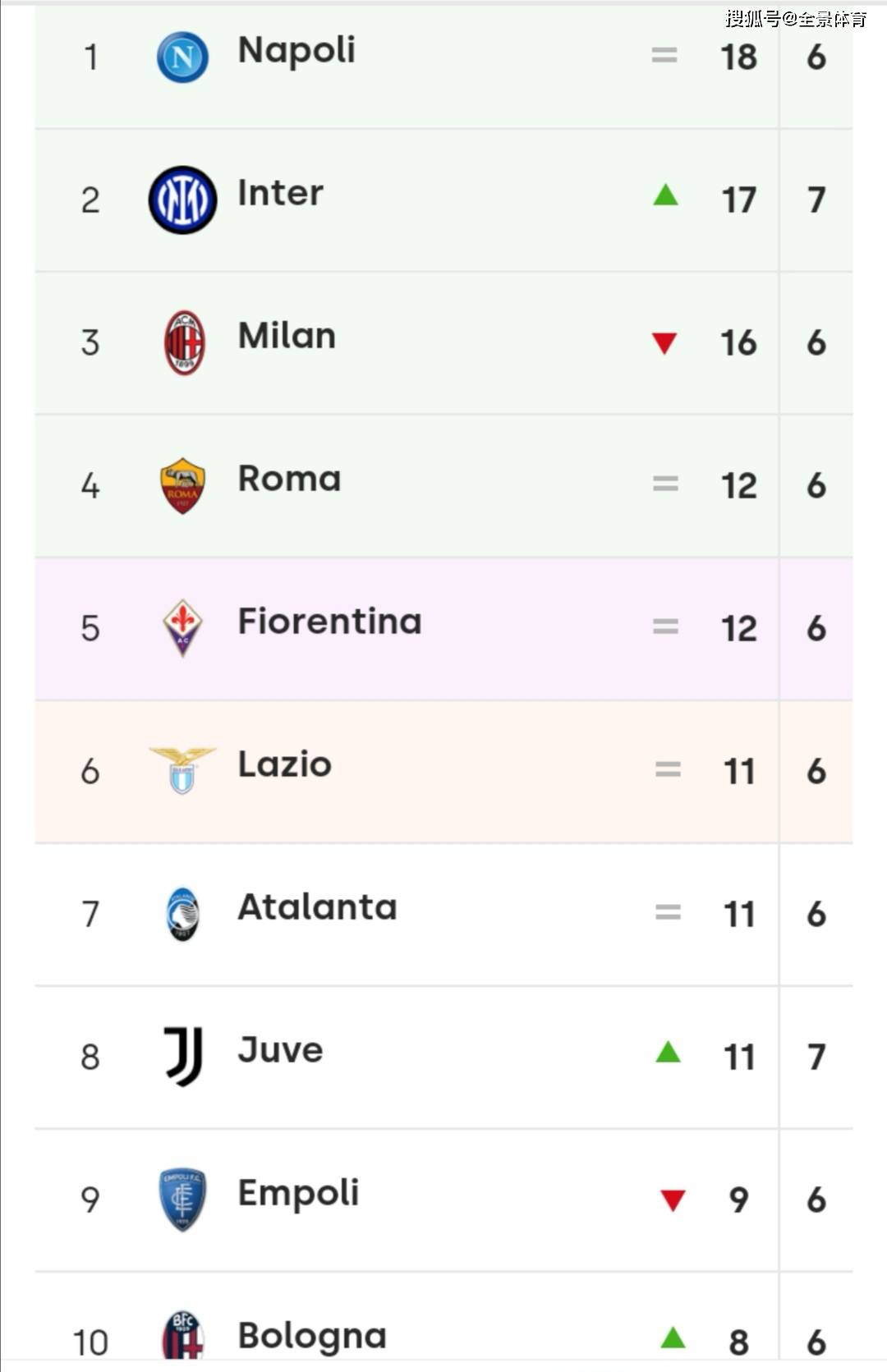
Task: Click Empoli's red down arrow indicator
Action: pyautogui.click(x=673, y=1200)
